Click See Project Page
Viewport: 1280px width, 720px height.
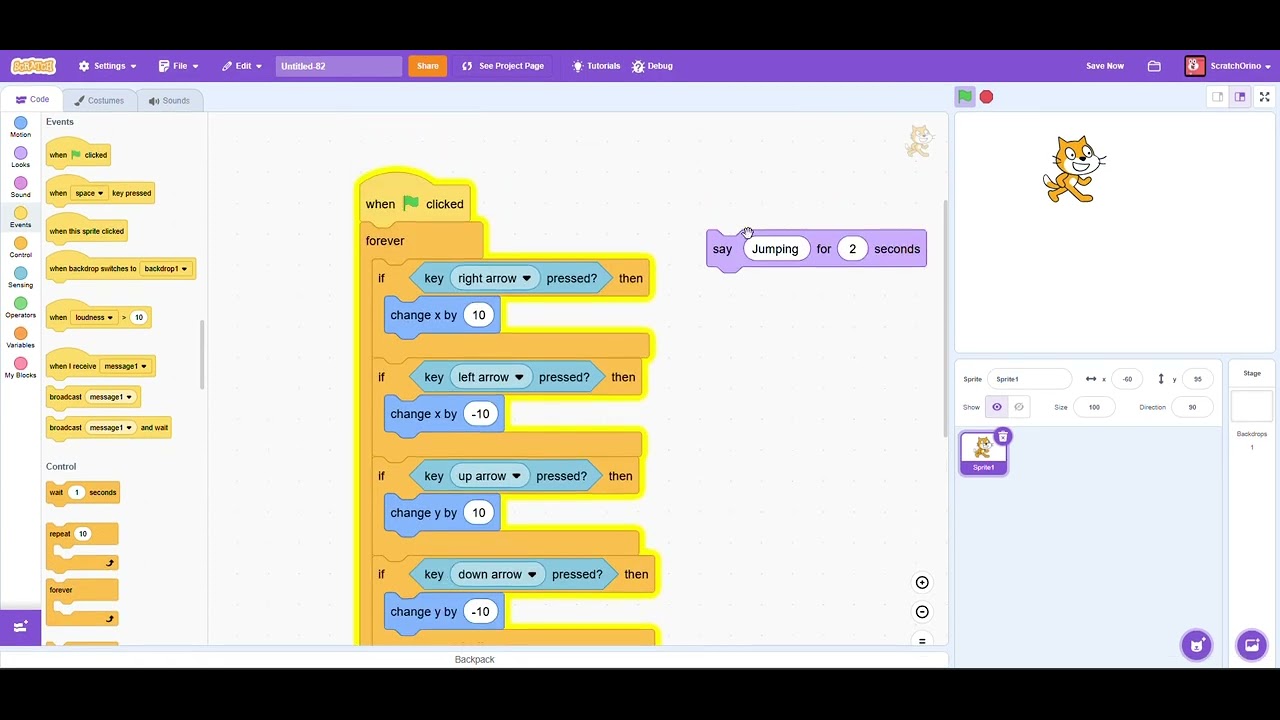[503, 66]
